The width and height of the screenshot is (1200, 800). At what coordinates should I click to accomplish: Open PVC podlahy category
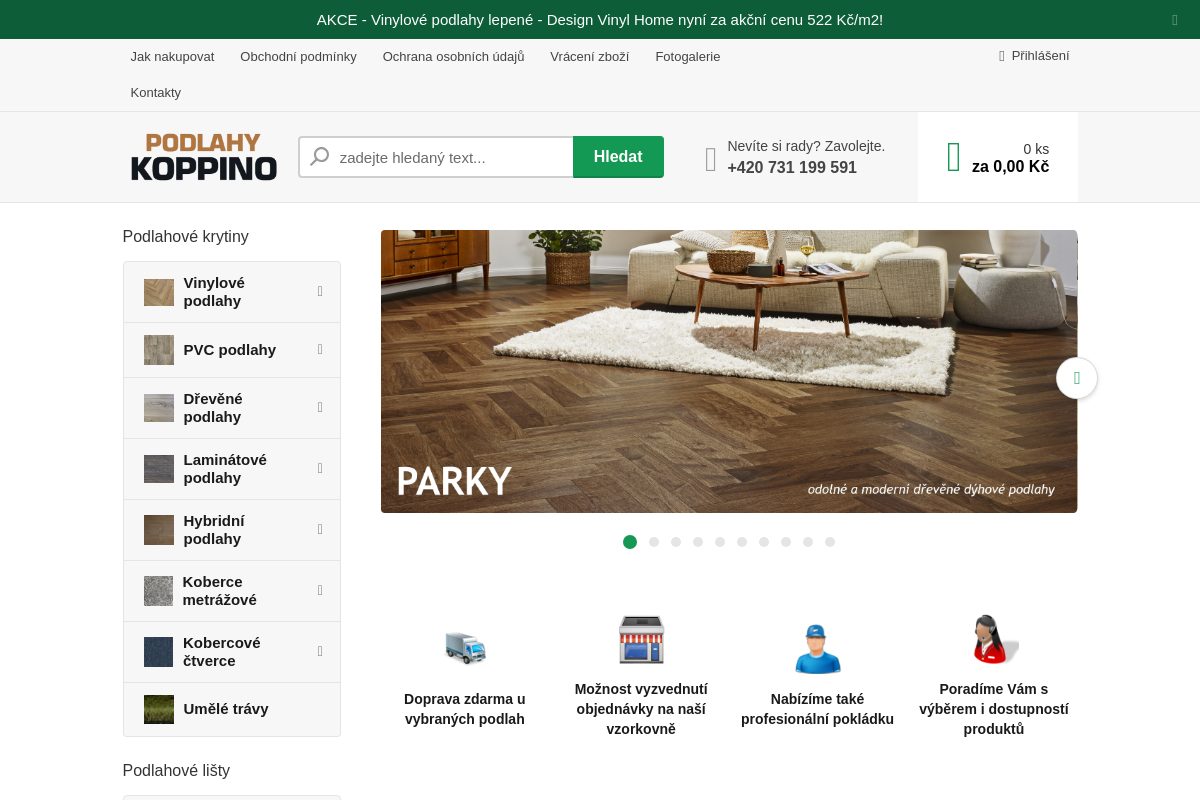230,350
